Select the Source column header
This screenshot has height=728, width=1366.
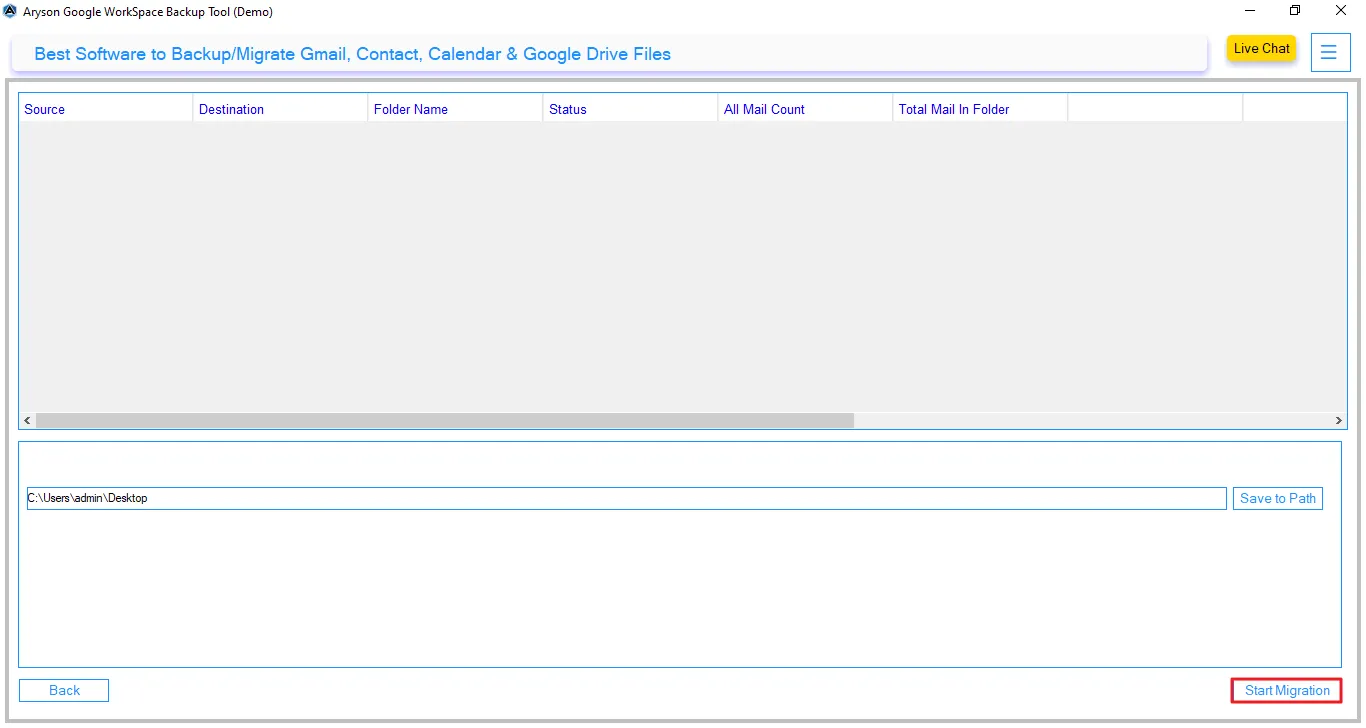44,108
